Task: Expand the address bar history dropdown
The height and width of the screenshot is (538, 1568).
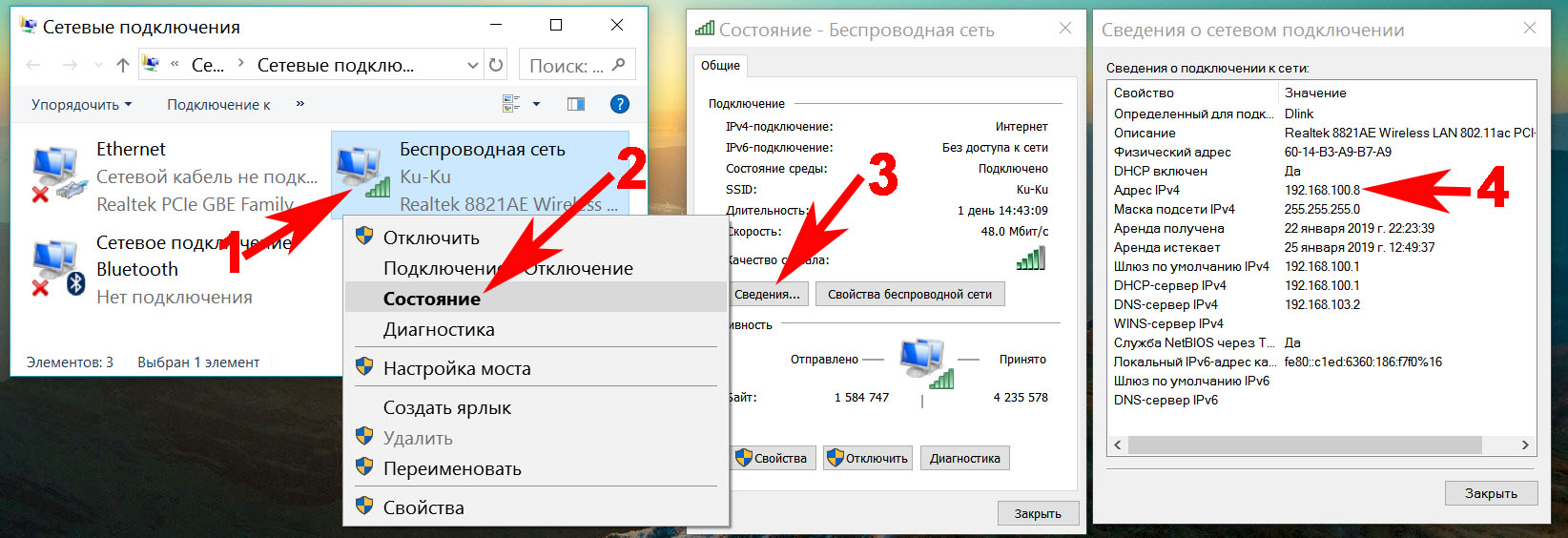Action: point(472,65)
